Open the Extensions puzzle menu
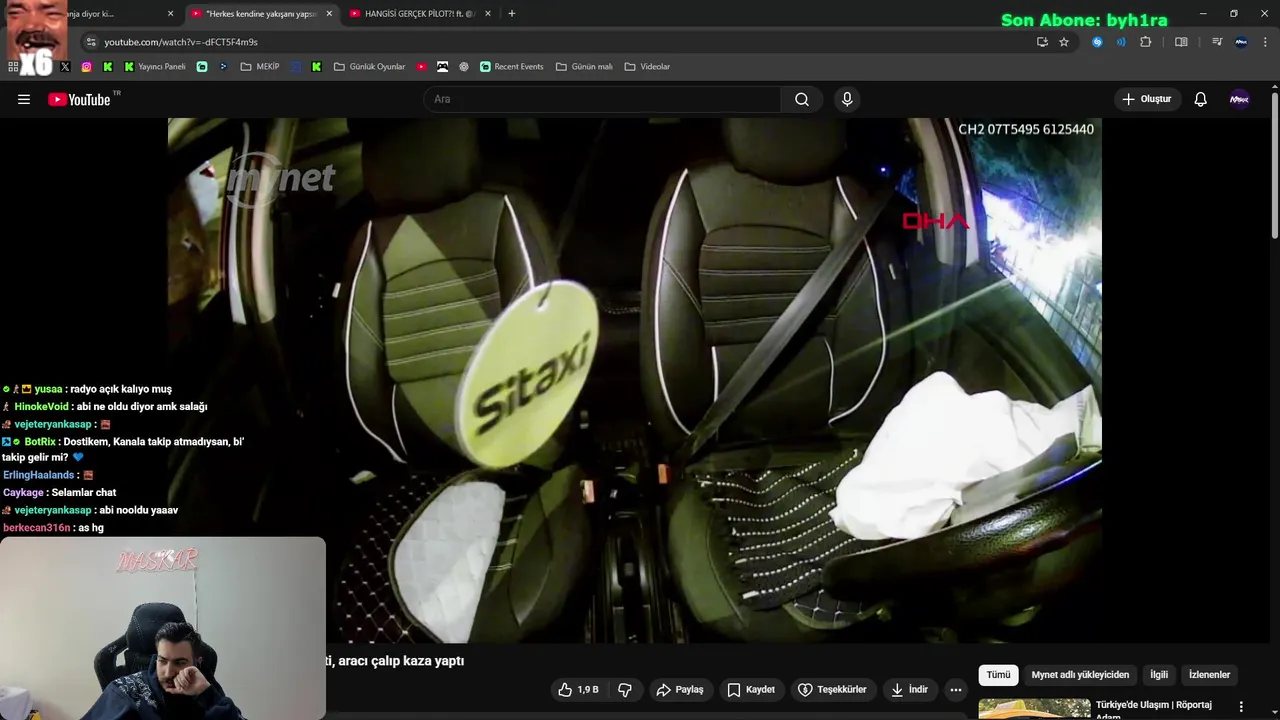 [x=1146, y=42]
